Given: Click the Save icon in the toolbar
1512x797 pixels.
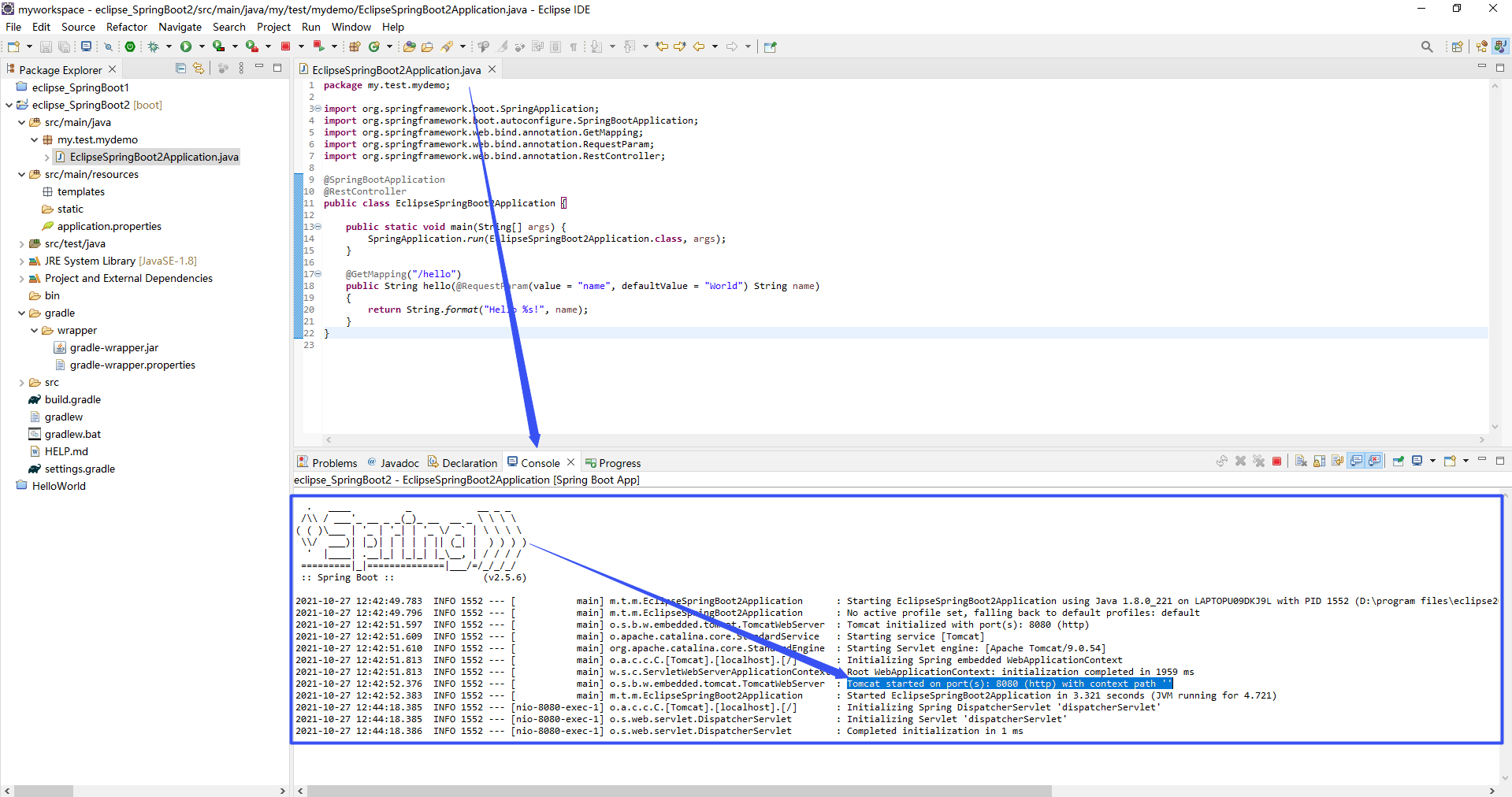Looking at the screenshot, I should (x=46, y=46).
